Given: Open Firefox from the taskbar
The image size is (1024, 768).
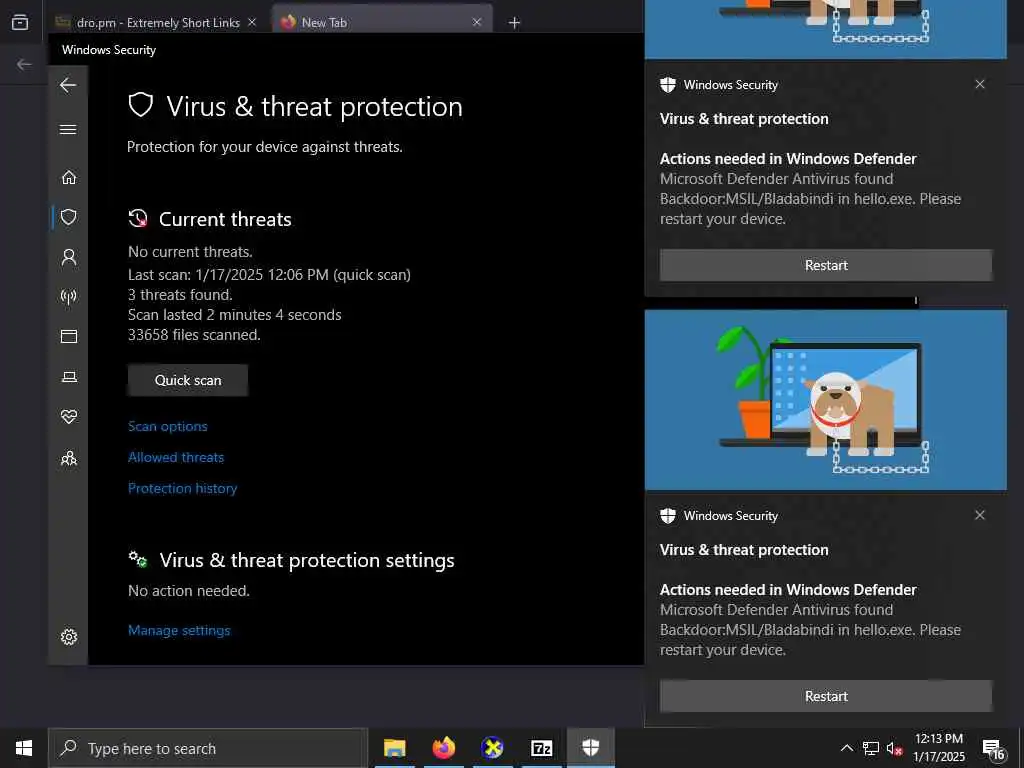Looking at the screenshot, I should coord(443,748).
